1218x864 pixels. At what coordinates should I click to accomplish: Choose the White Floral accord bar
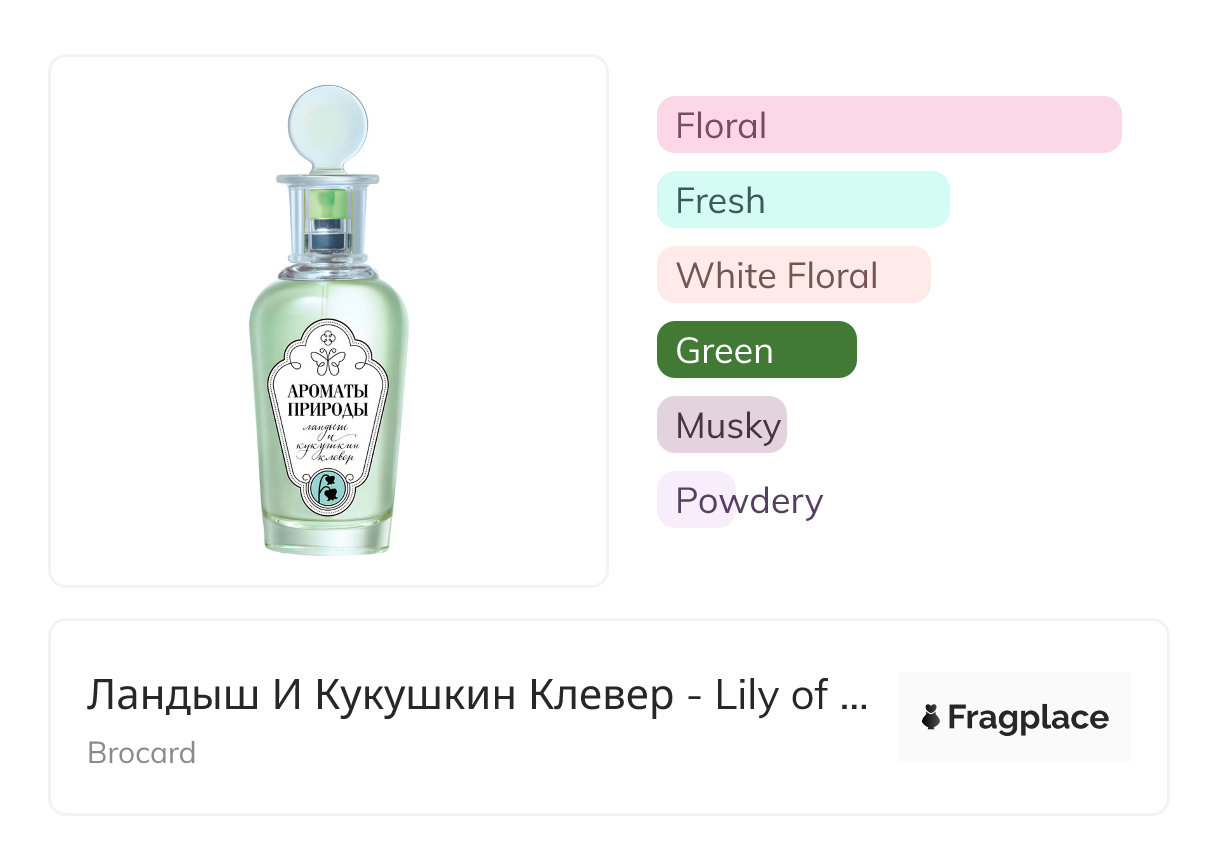coord(793,275)
